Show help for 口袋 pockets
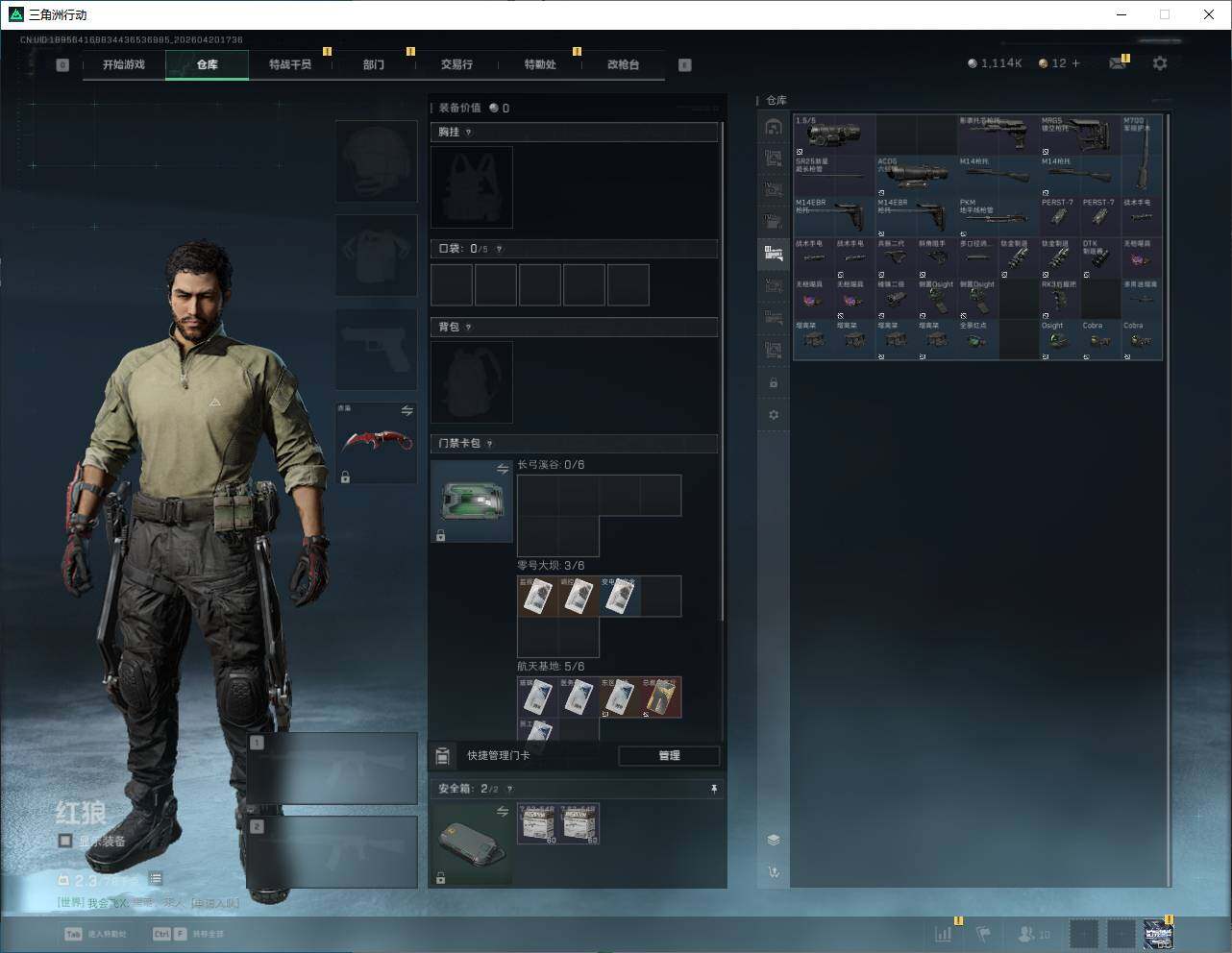The image size is (1232, 953). pyautogui.click(x=499, y=249)
